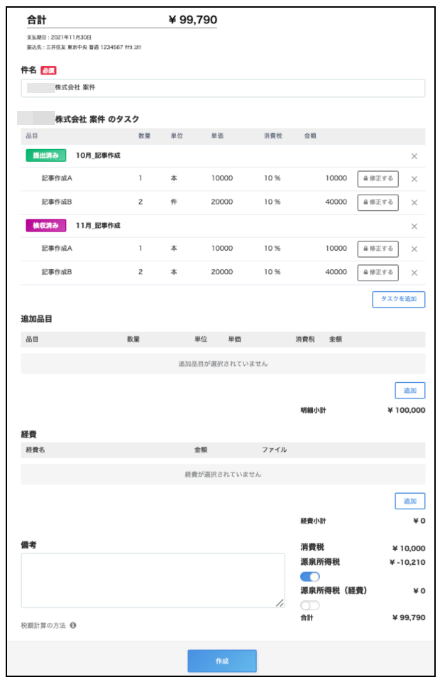Disable the 源泉所得税 toggle switch
Viewport: 442px width, 683px height.
point(310,576)
